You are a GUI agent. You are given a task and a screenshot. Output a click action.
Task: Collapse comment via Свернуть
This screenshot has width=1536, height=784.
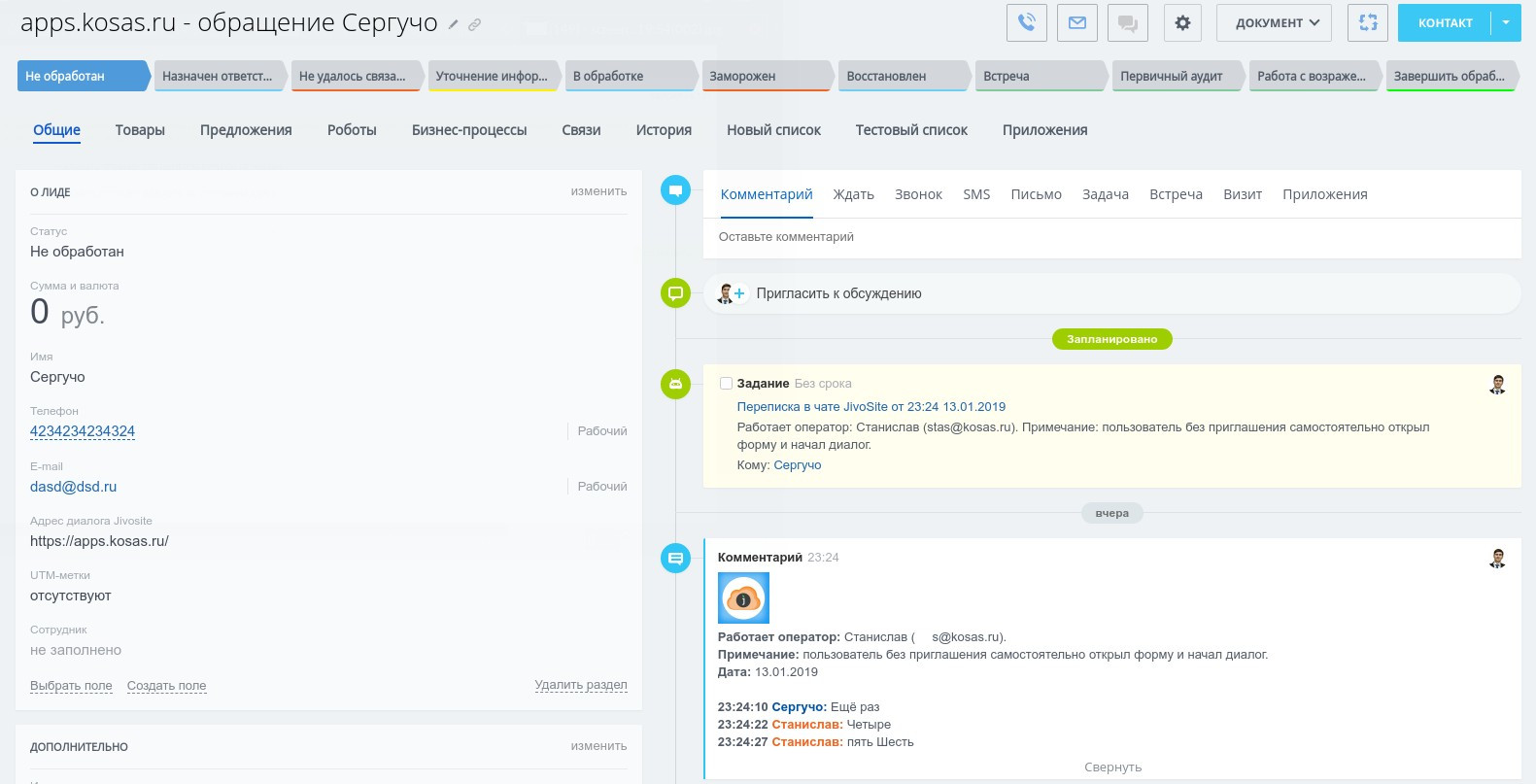pos(1112,767)
